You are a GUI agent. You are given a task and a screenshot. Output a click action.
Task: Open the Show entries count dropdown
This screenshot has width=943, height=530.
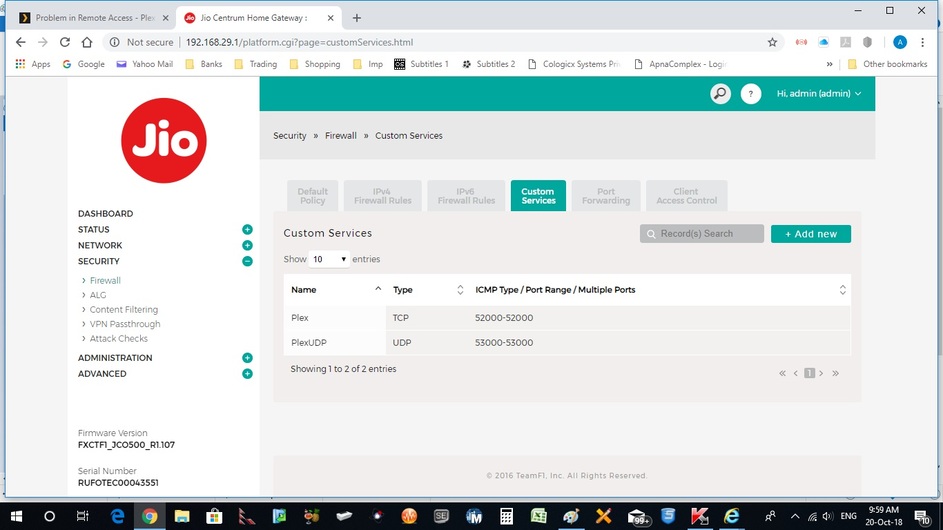pos(329,259)
